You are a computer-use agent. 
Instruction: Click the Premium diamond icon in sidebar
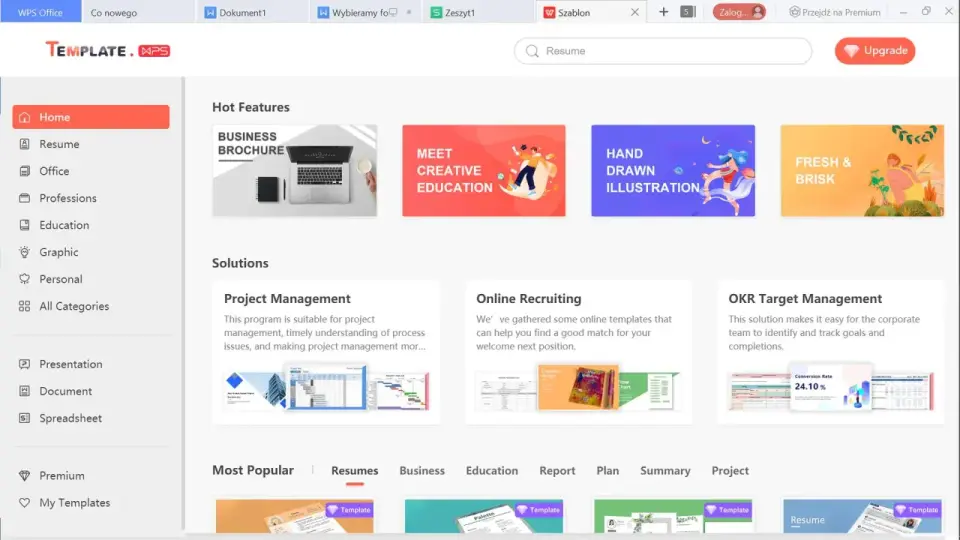24,476
